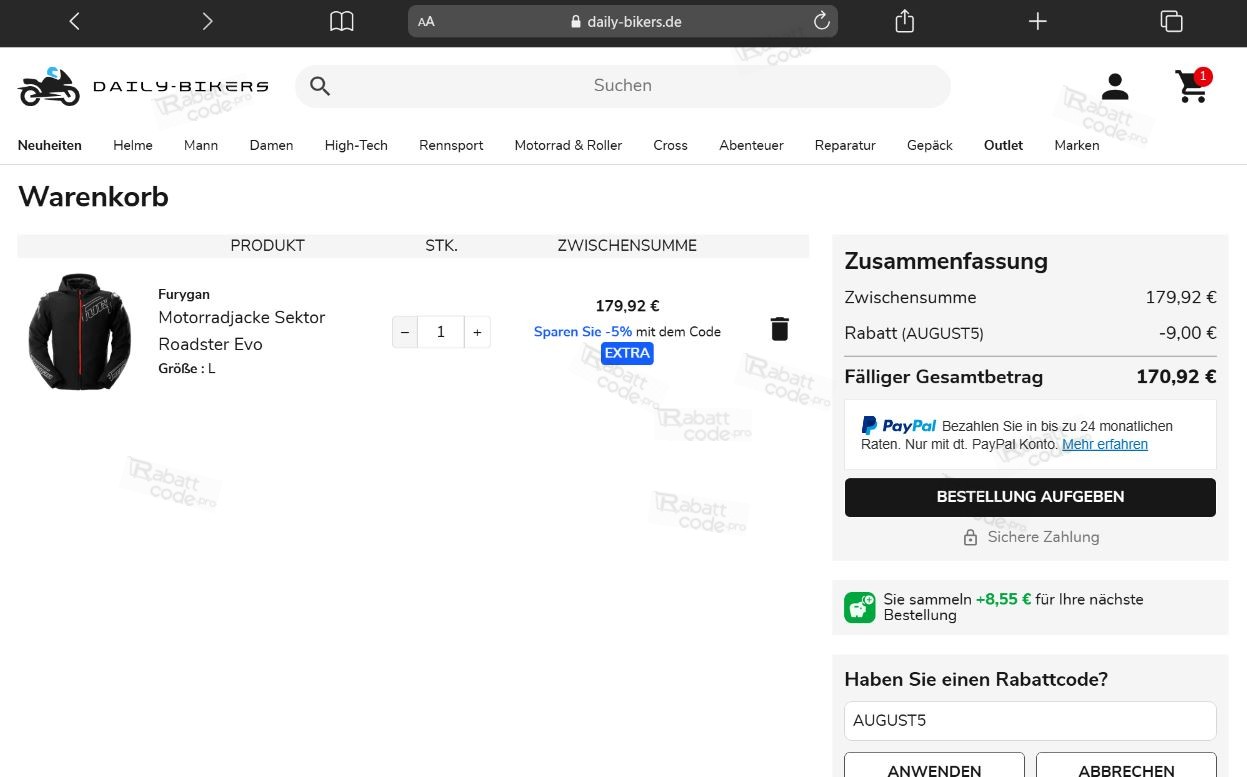This screenshot has height=777, width=1247.
Task: Click the '+8,55 €' reward amount
Action: [x=1003, y=599]
